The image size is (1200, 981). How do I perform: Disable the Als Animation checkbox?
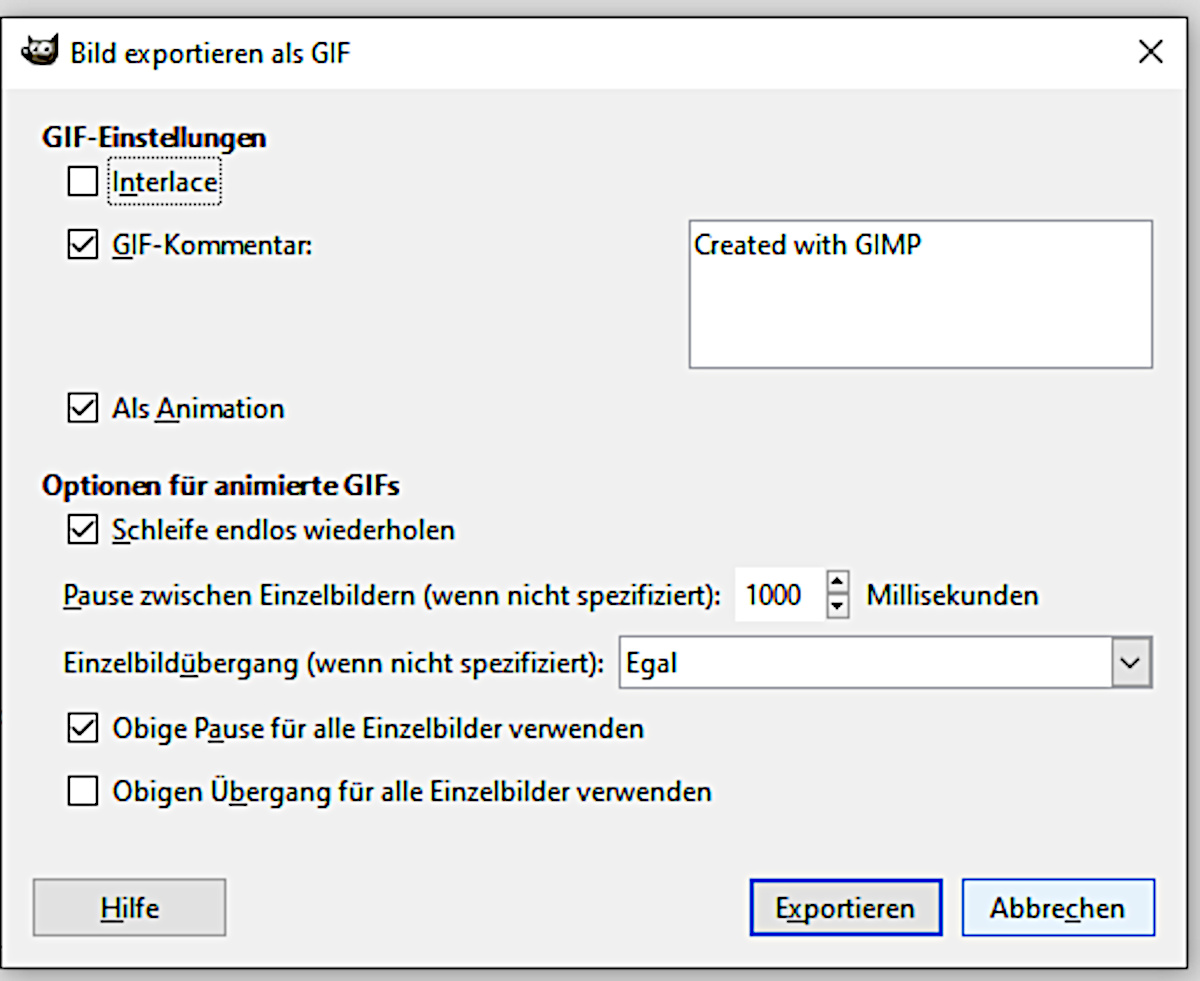[83, 408]
